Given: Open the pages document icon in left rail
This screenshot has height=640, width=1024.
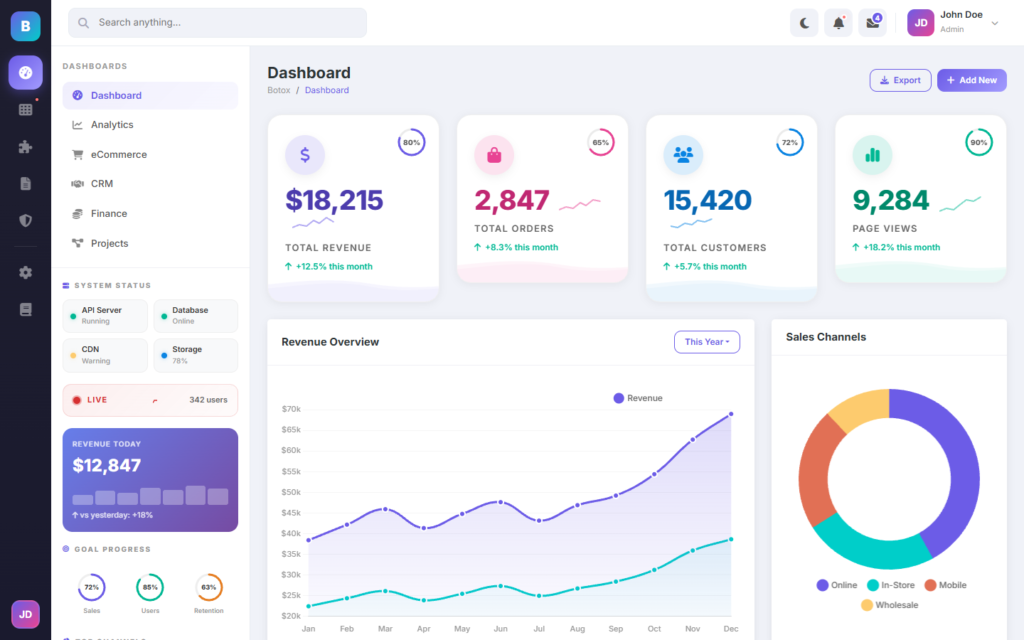Looking at the screenshot, I should point(25,184).
